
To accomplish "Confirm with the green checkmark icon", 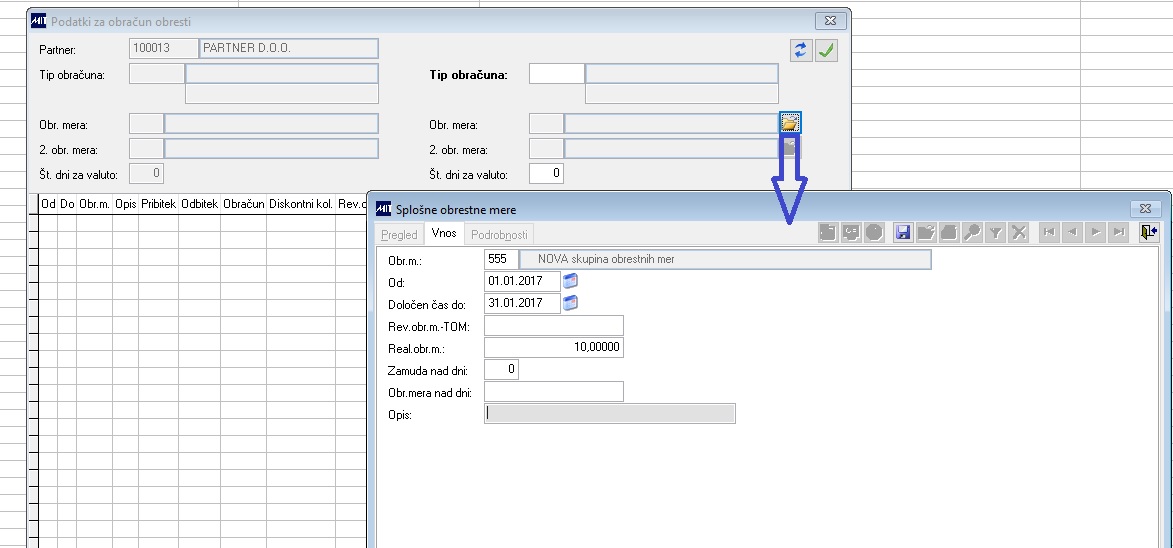I will coord(826,51).
